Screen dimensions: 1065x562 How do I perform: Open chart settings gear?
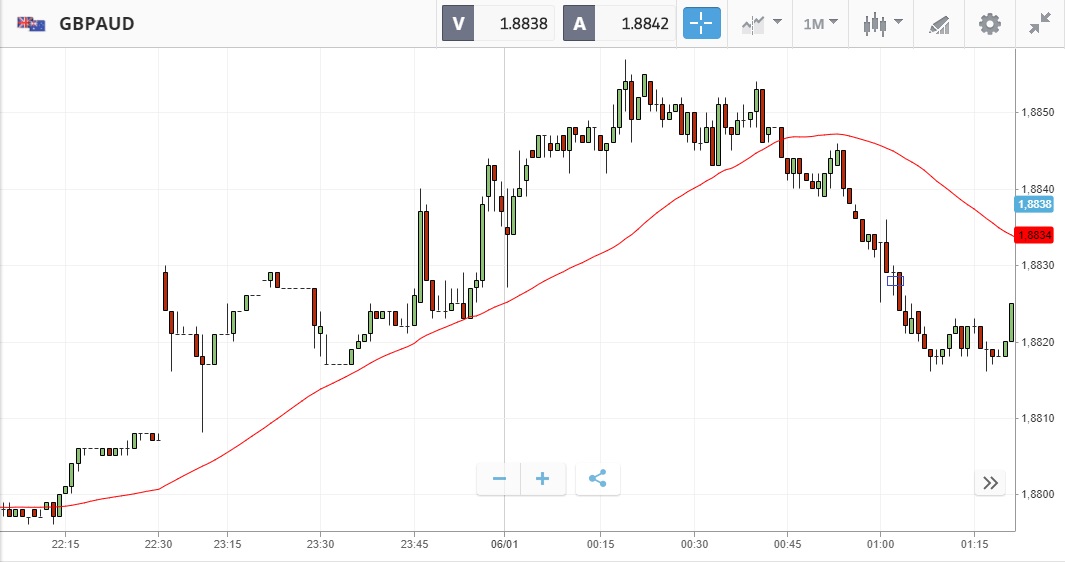tap(989, 23)
